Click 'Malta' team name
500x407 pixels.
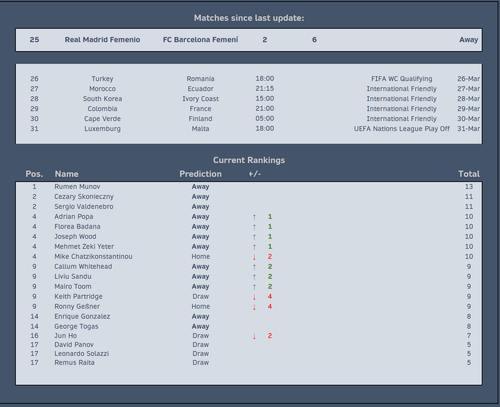pos(200,129)
